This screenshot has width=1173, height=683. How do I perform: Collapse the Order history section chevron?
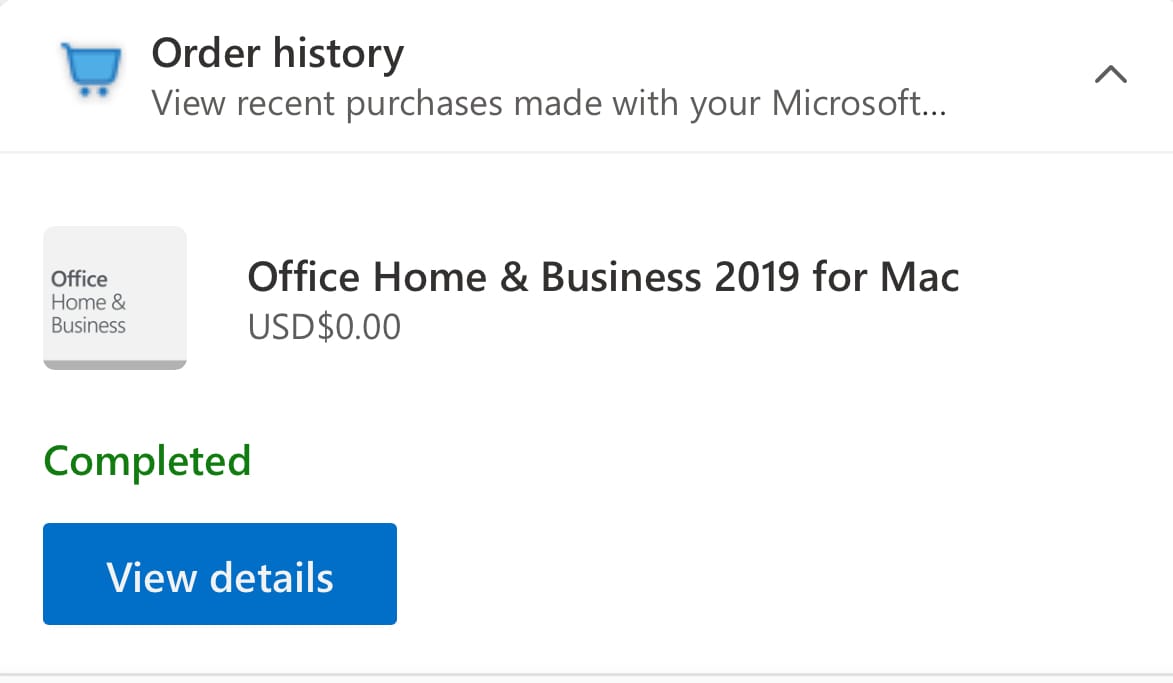point(1111,74)
